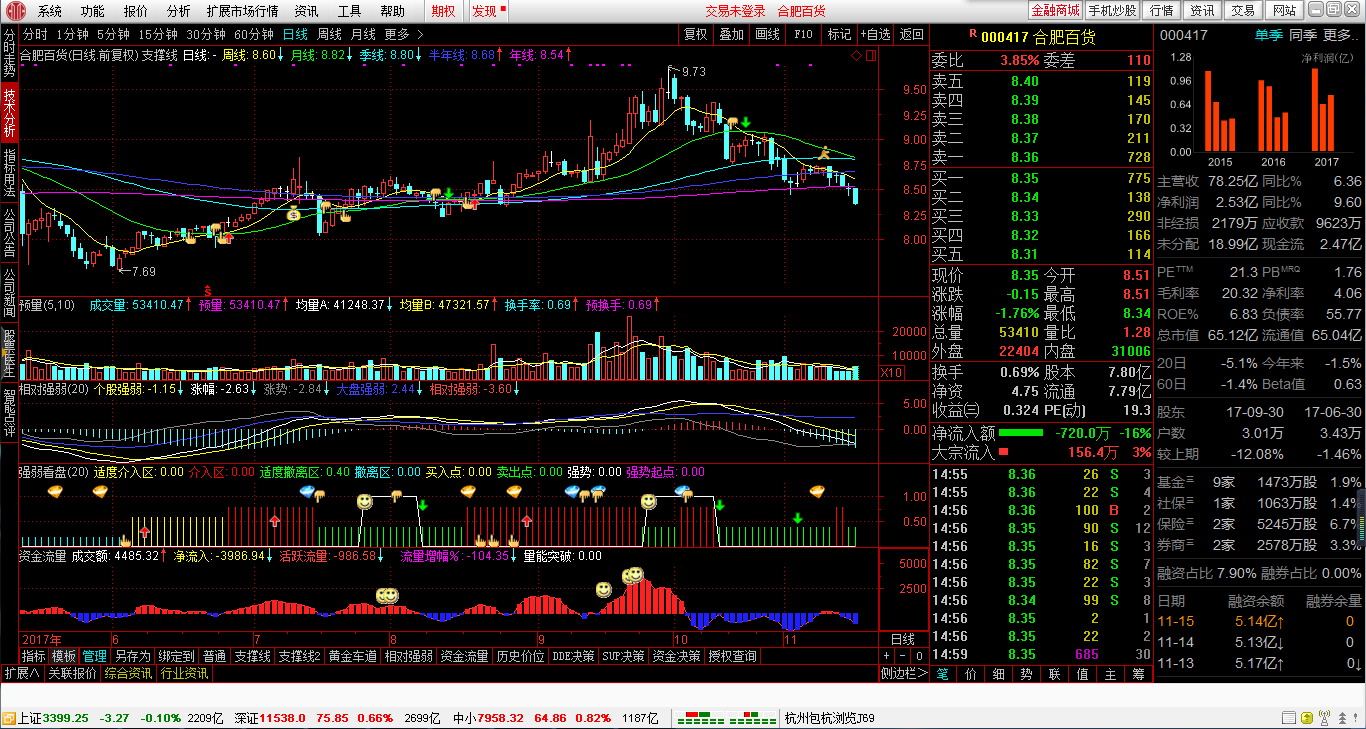Image resolution: width=1366 pixels, height=729 pixels.
Task: Open the 分析 menu
Action: [178, 11]
